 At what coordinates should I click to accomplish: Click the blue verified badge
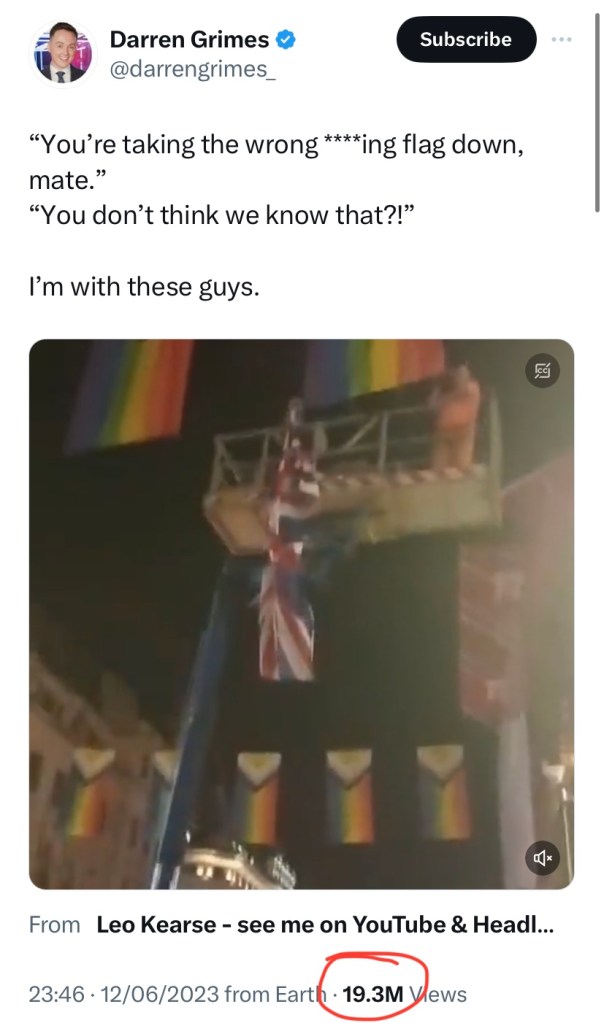[x=284, y=39]
